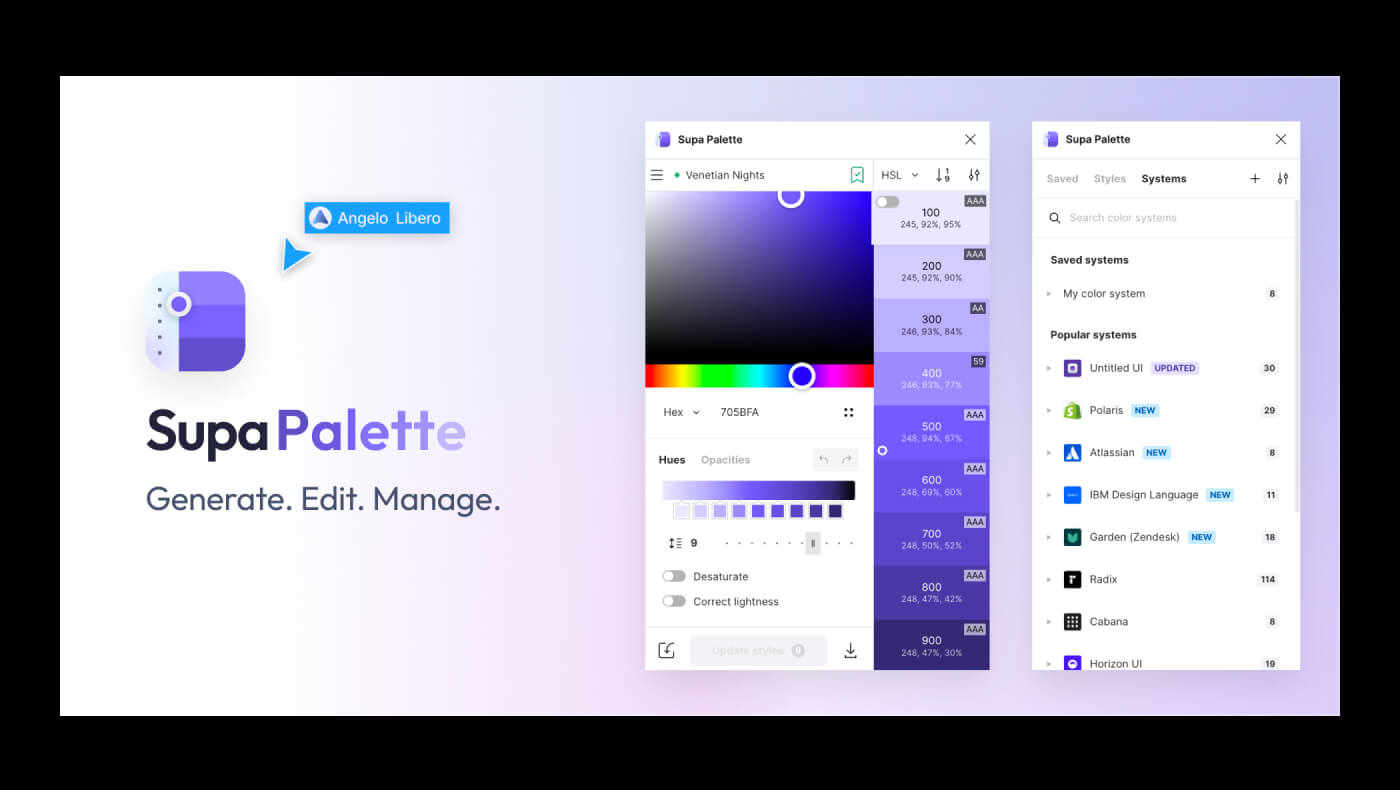
Task: Click the 59 contrast badge on shade 400
Action: (x=979, y=361)
